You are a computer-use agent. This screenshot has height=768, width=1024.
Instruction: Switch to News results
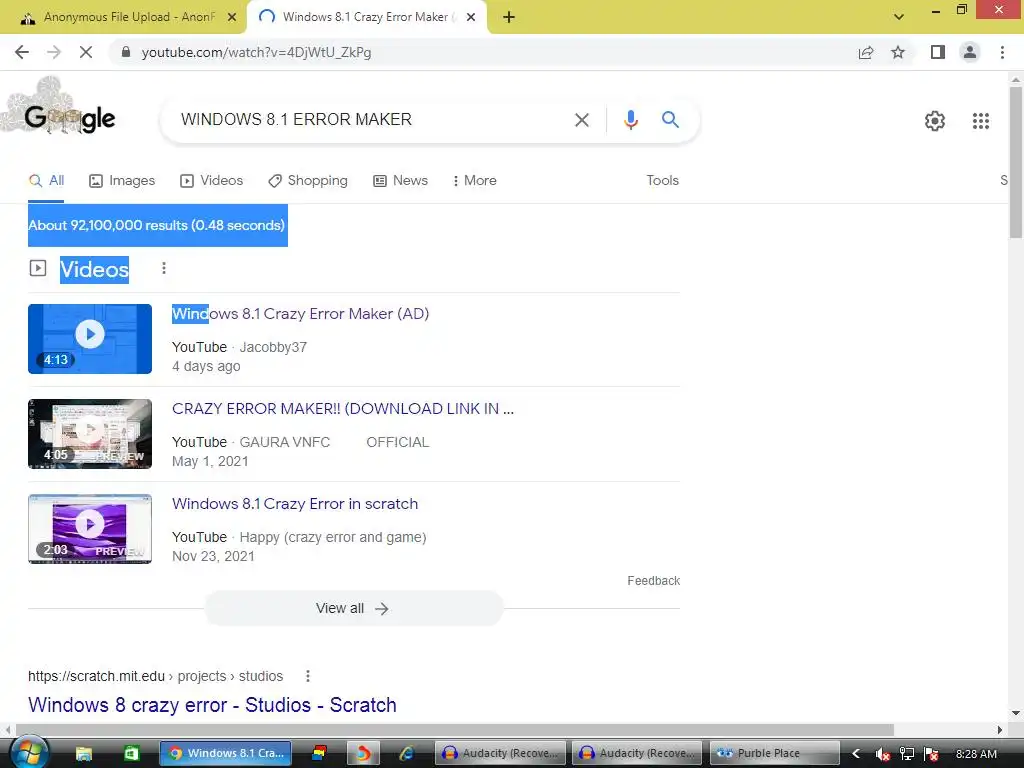pyautogui.click(x=400, y=181)
